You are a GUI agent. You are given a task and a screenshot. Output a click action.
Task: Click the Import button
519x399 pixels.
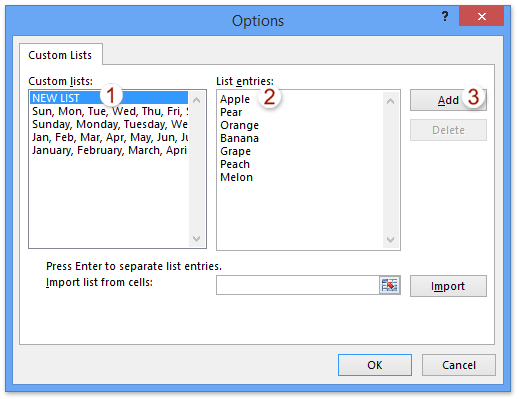[x=448, y=286]
